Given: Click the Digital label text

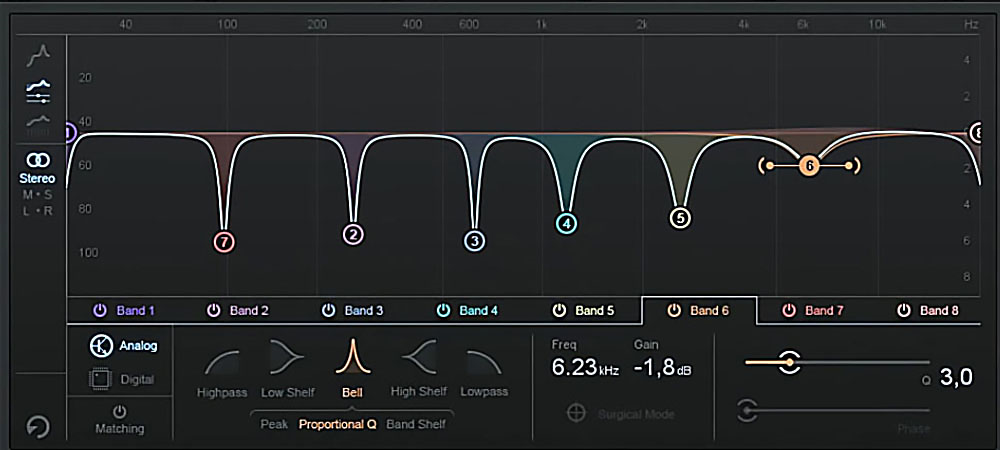Looking at the screenshot, I should coord(137,380).
